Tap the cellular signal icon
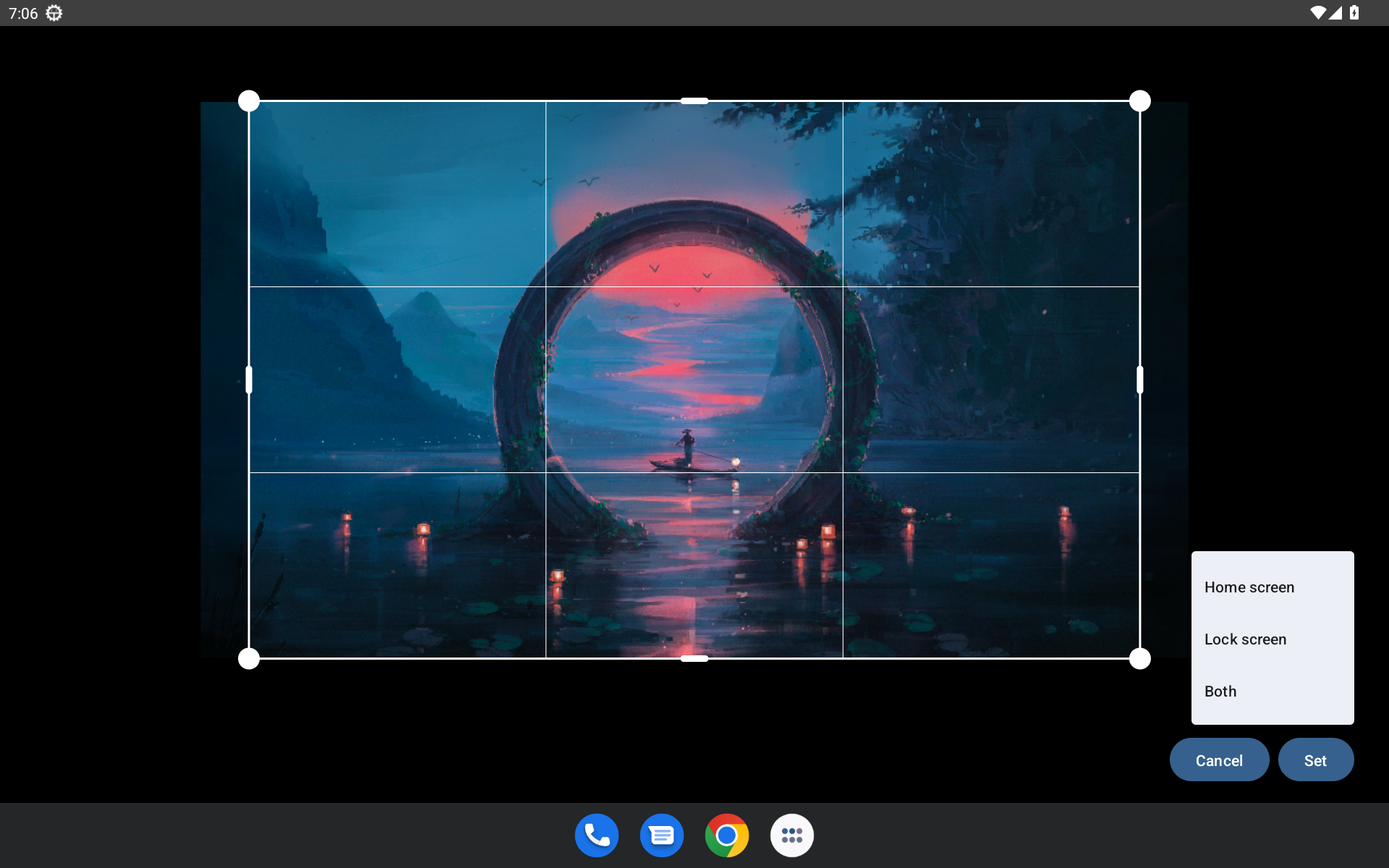The height and width of the screenshot is (868, 1389). (1335, 13)
